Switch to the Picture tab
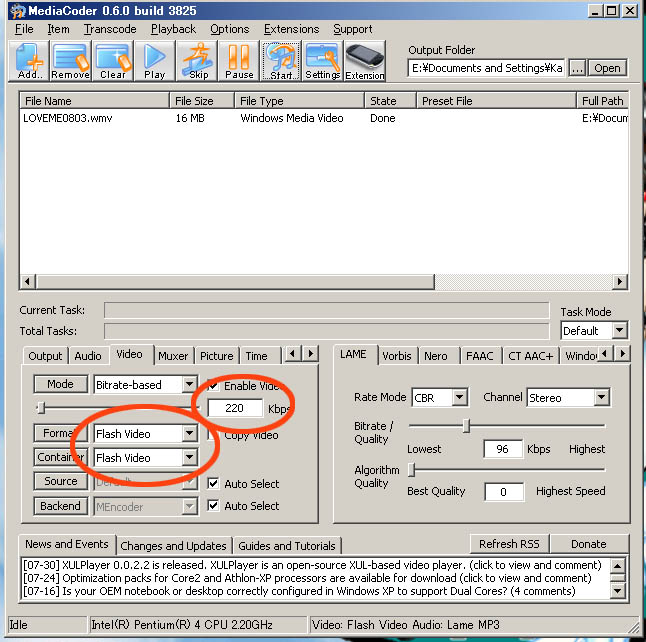Viewport: 646px width, 642px height. point(217,356)
